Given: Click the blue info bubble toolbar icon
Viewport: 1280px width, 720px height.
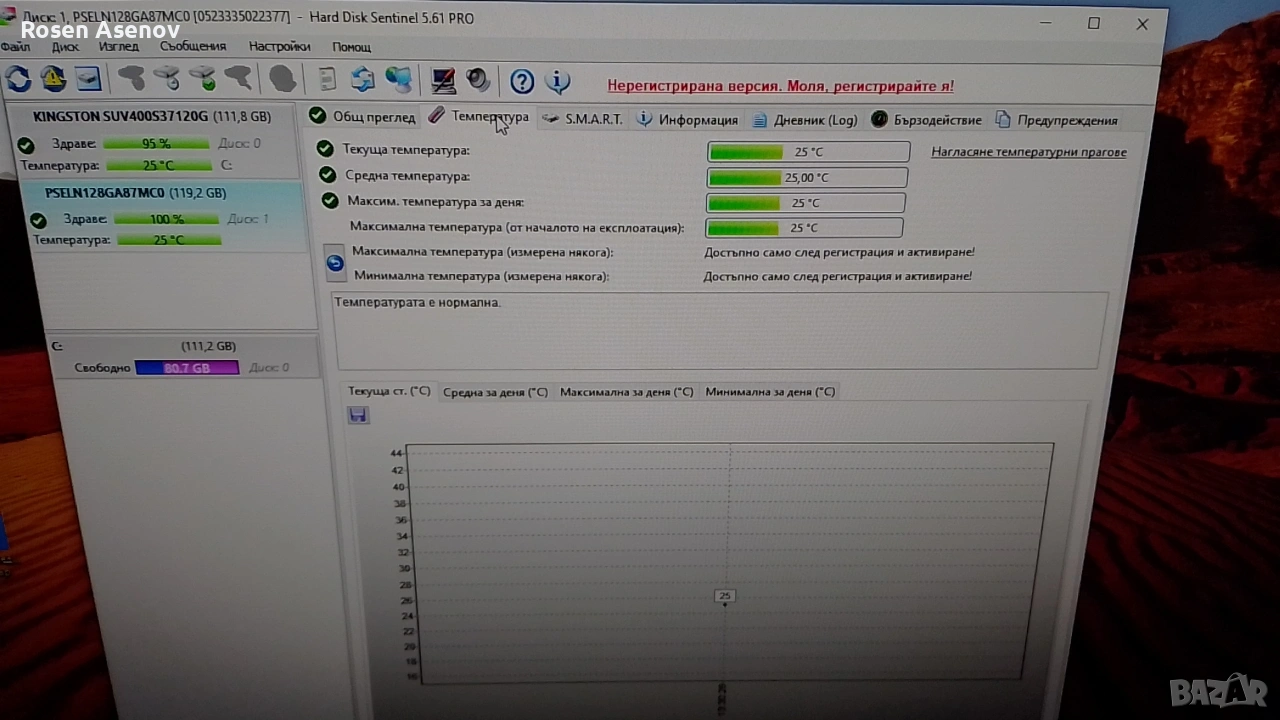Looking at the screenshot, I should (x=557, y=81).
